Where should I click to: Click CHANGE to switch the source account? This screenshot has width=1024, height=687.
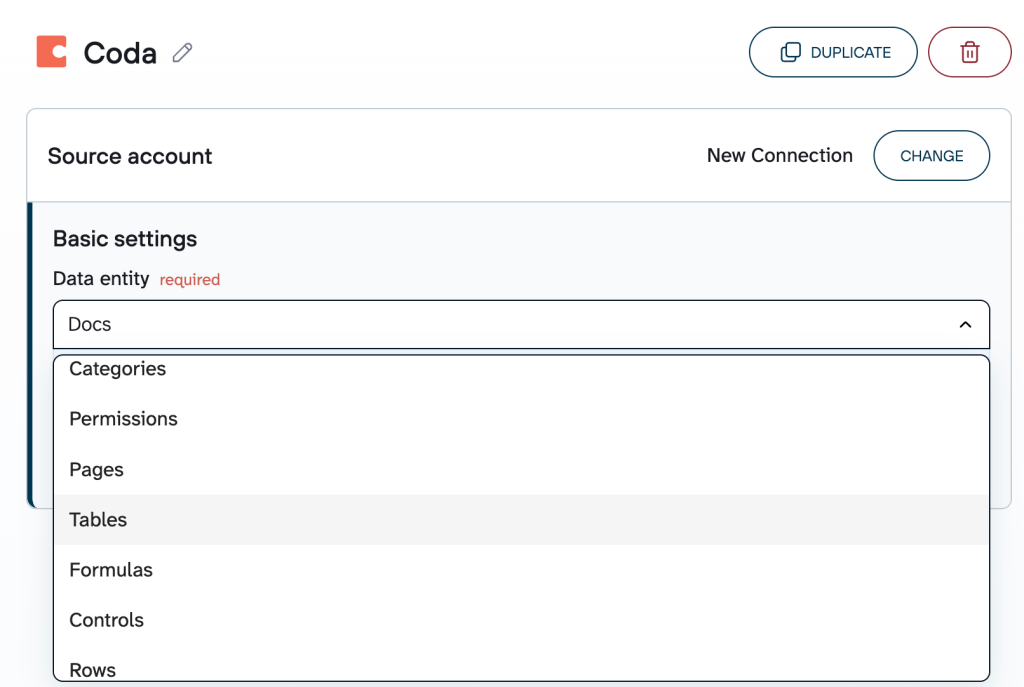pos(931,156)
